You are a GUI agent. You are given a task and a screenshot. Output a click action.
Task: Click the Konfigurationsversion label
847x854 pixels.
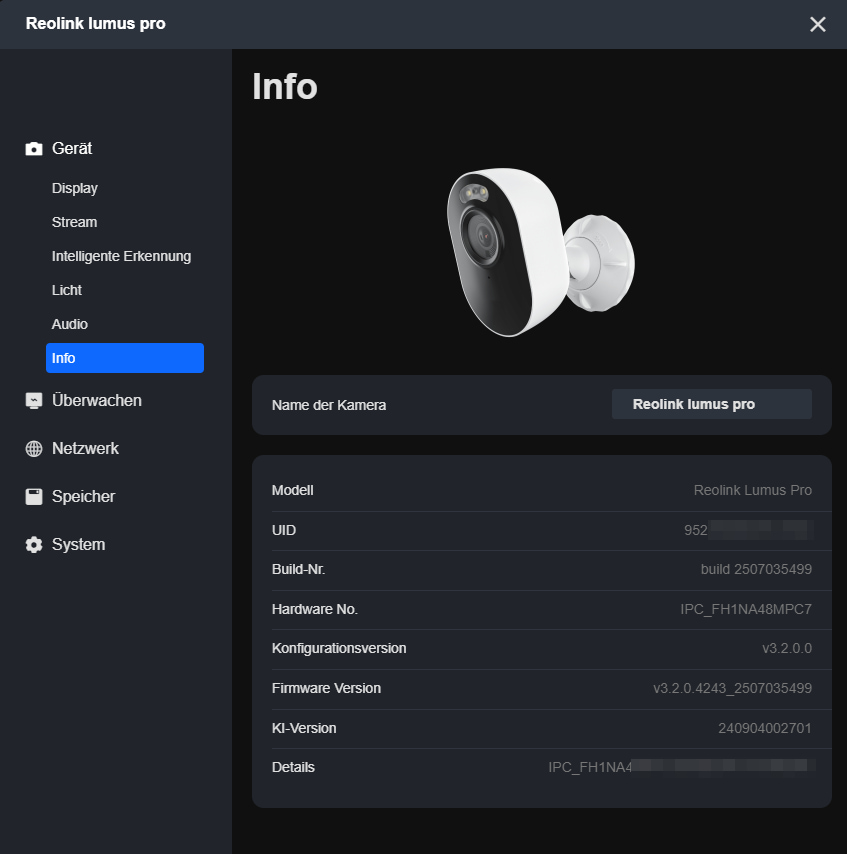tap(339, 649)
